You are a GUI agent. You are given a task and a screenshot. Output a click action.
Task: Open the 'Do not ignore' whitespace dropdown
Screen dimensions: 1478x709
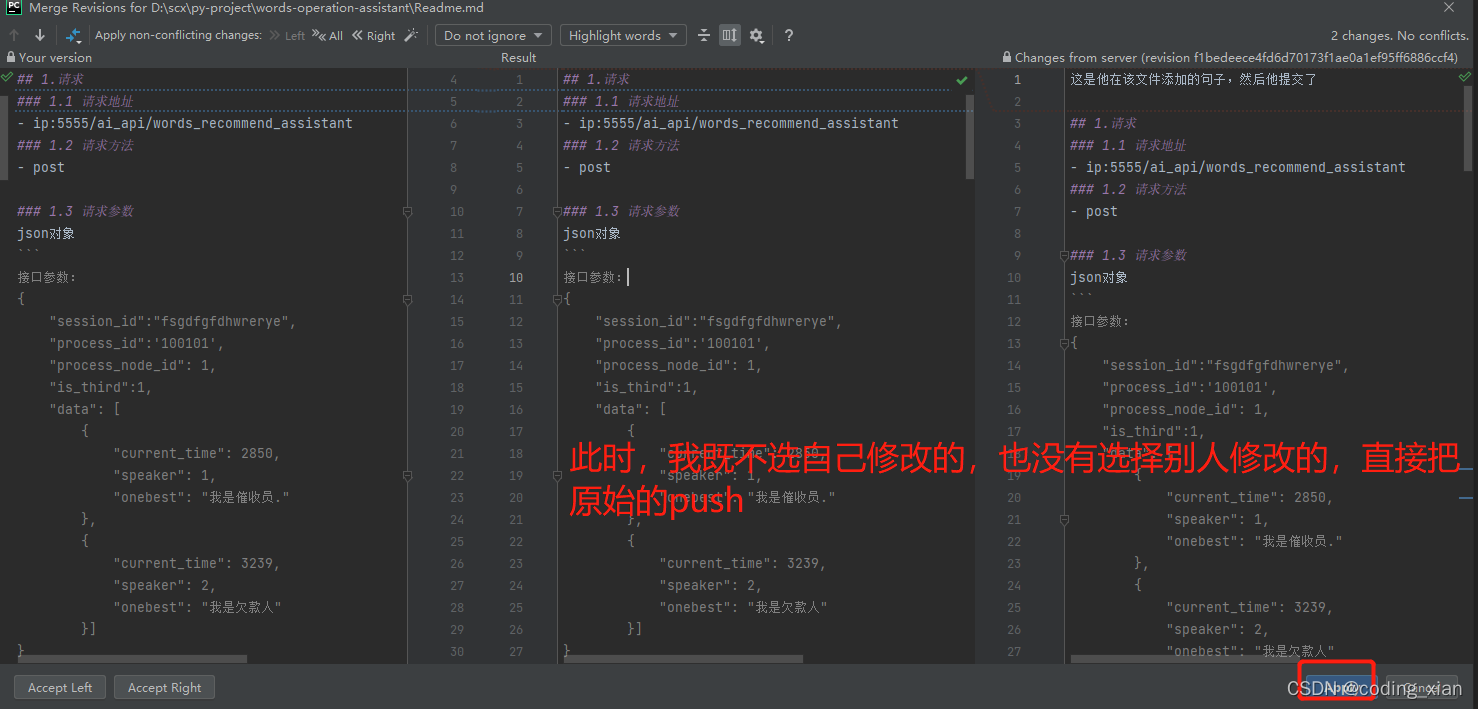[x=493, y=35]
